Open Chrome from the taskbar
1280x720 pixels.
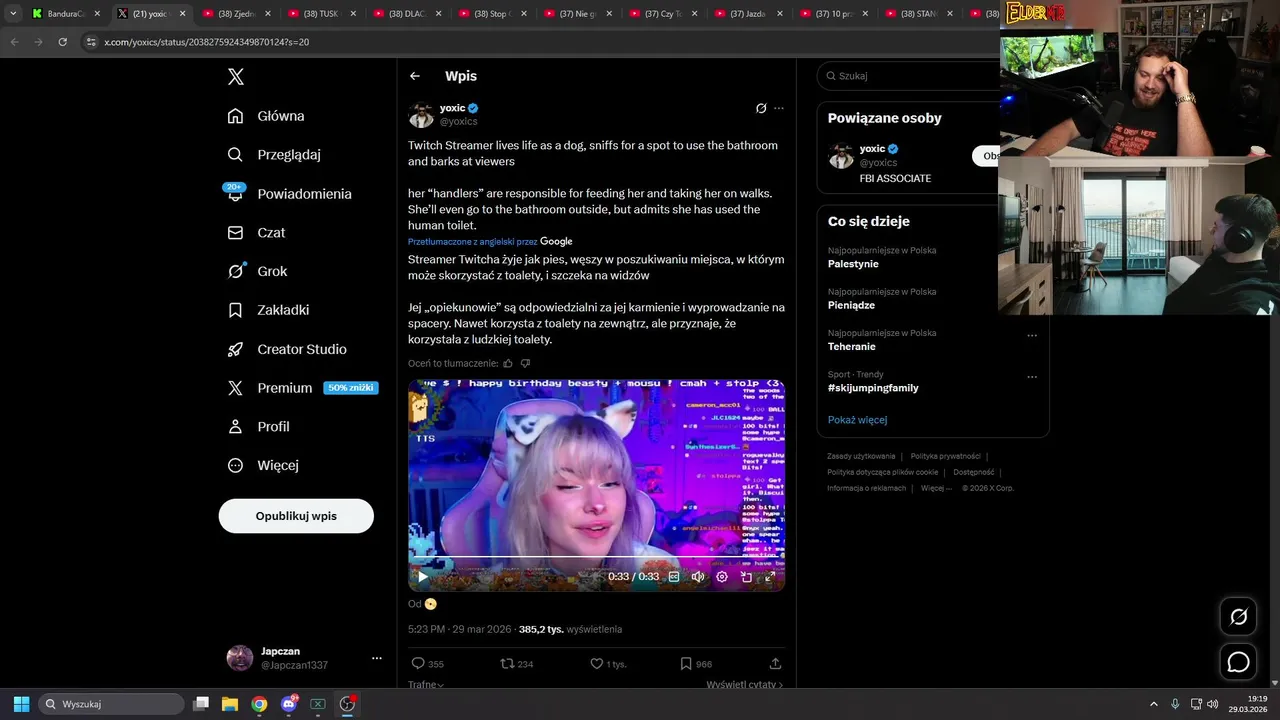click(259, 704)
